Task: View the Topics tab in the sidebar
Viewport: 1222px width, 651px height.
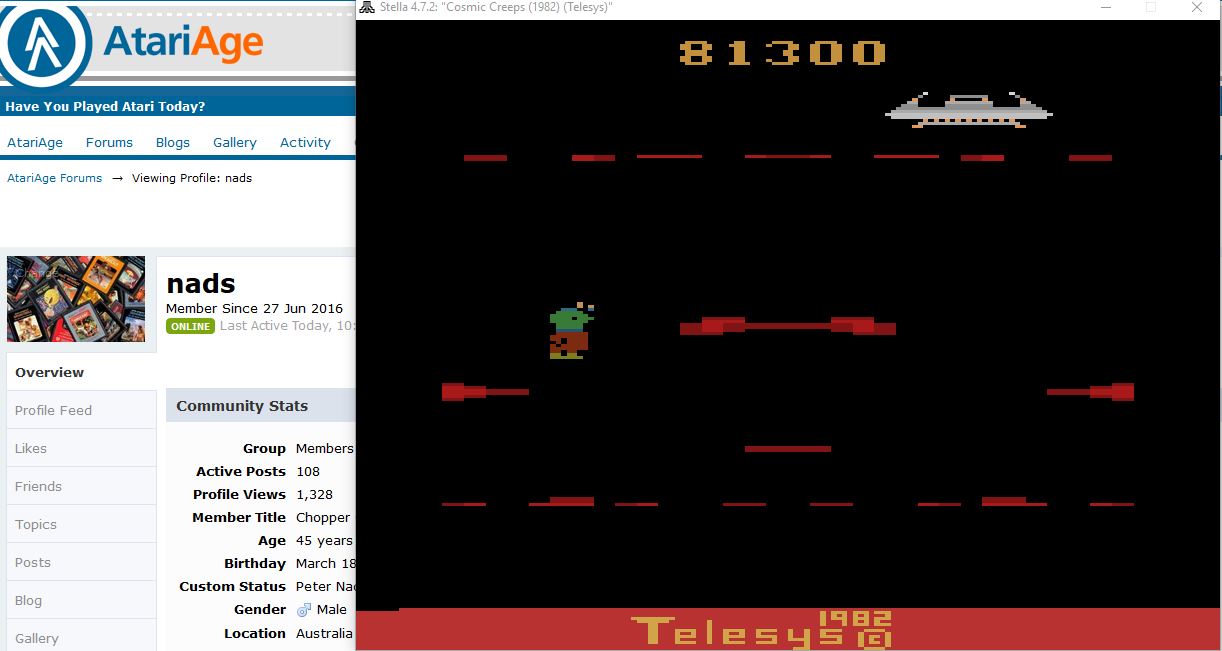Action: click(x=36, y=524)
